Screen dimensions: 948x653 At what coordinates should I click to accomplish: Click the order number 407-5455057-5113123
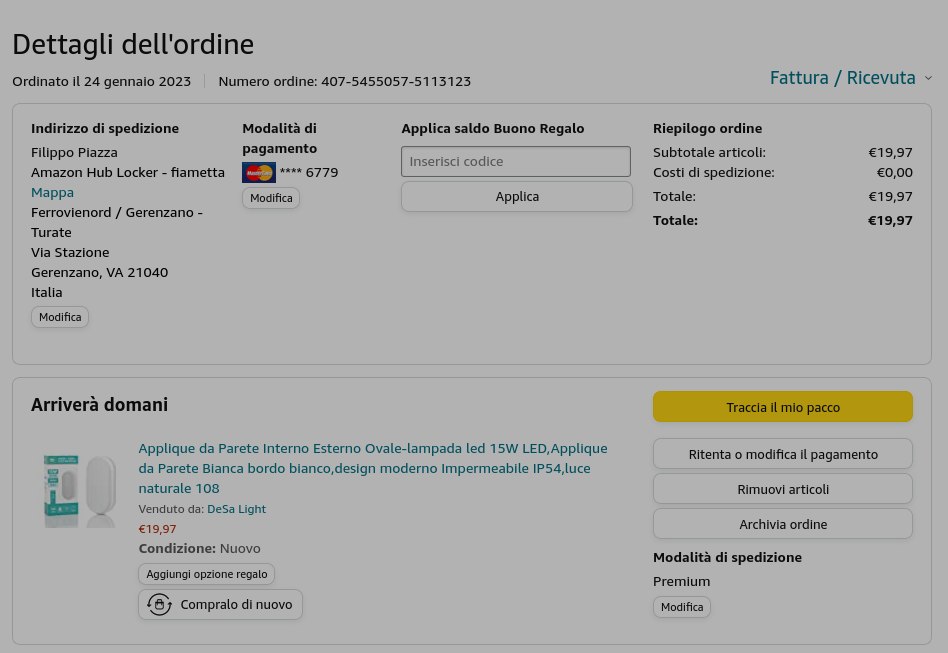395,81
